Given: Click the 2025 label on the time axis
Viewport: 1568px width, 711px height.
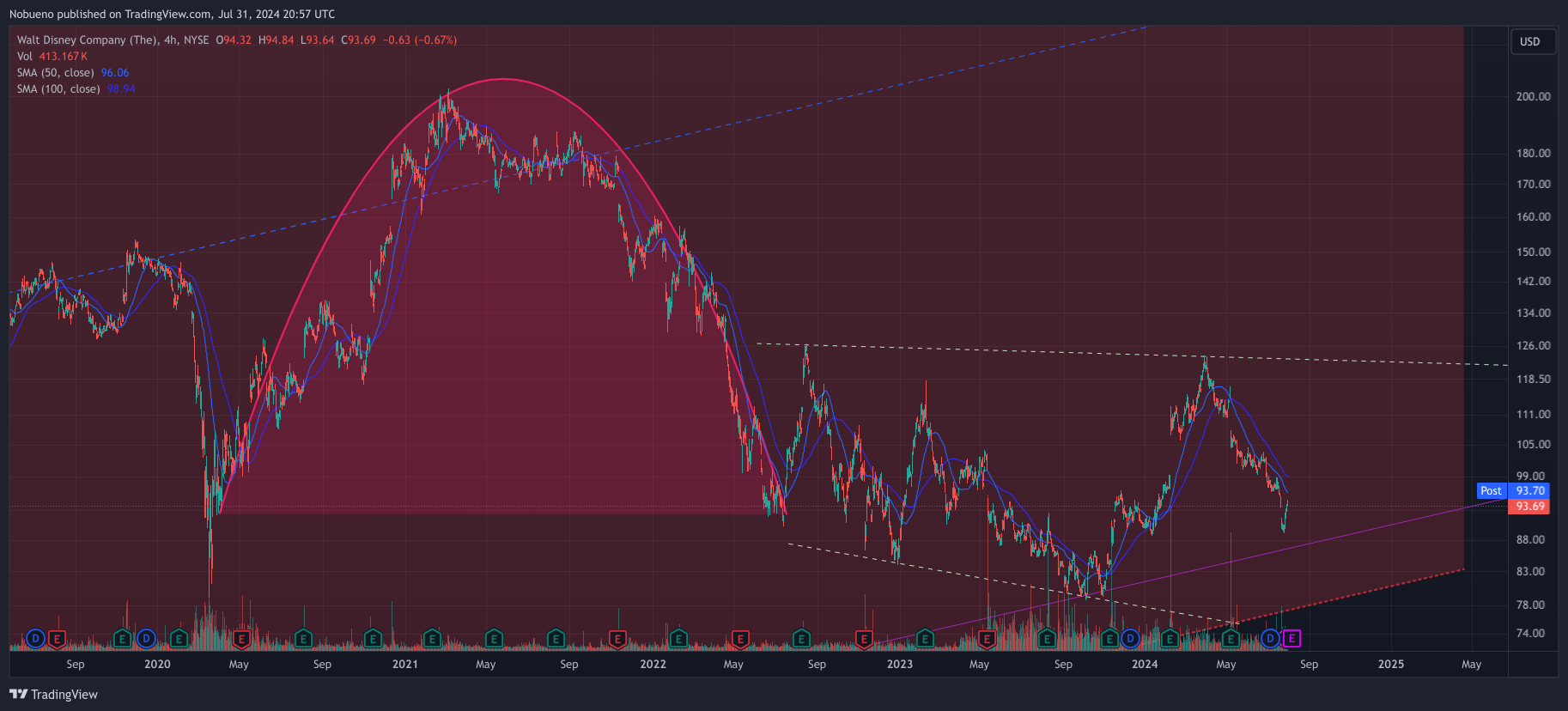Looking at the screenshot, I should pyautogui.click(x=1391, y=664).
